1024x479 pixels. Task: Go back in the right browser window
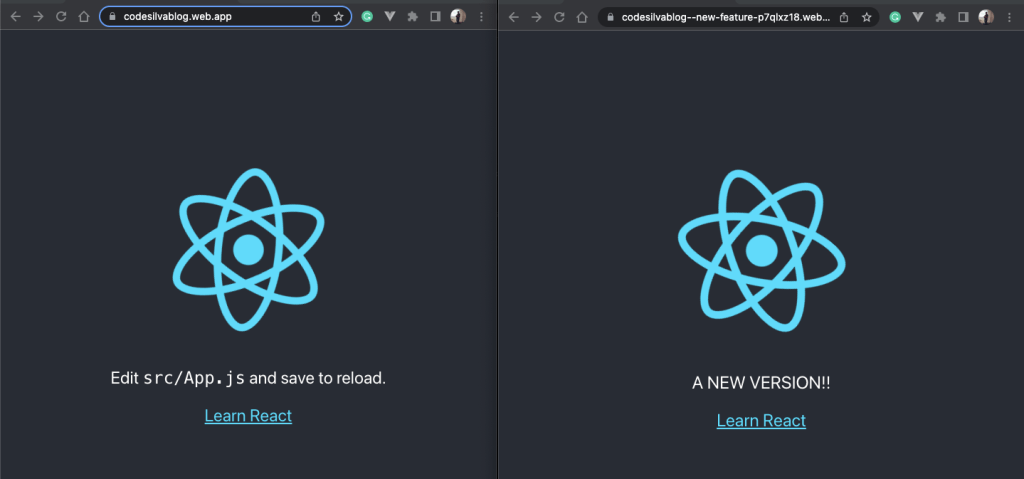click(x=513, y=18)
